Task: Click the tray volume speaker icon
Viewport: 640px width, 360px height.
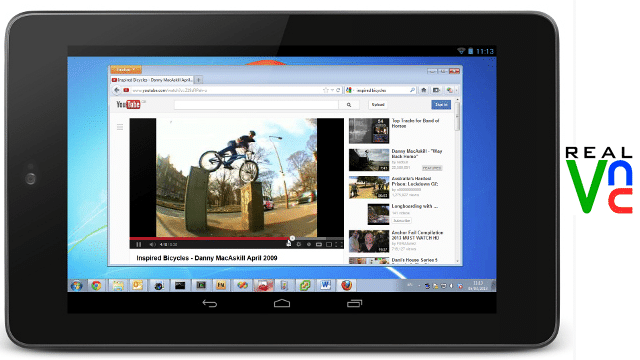Action: click(x=451, y=286)
